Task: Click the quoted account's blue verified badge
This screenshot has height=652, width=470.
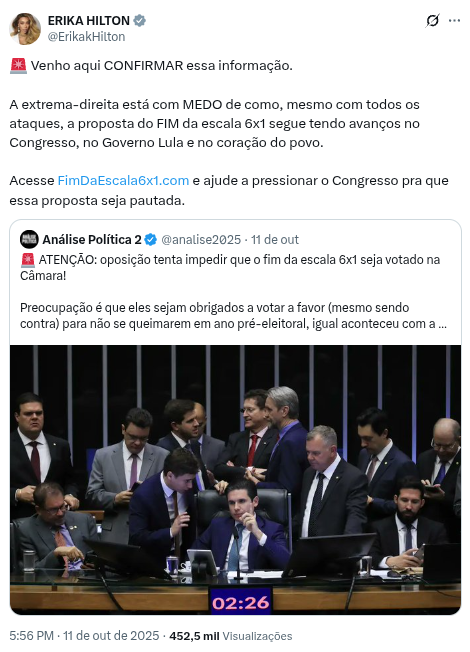Action: click(x=151, y=240)
